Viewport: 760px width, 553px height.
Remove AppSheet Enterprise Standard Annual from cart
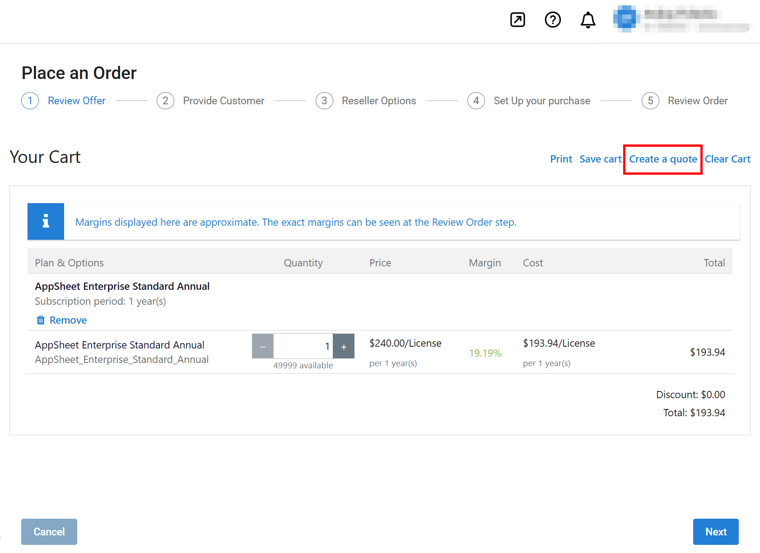[x=62, y=320]
